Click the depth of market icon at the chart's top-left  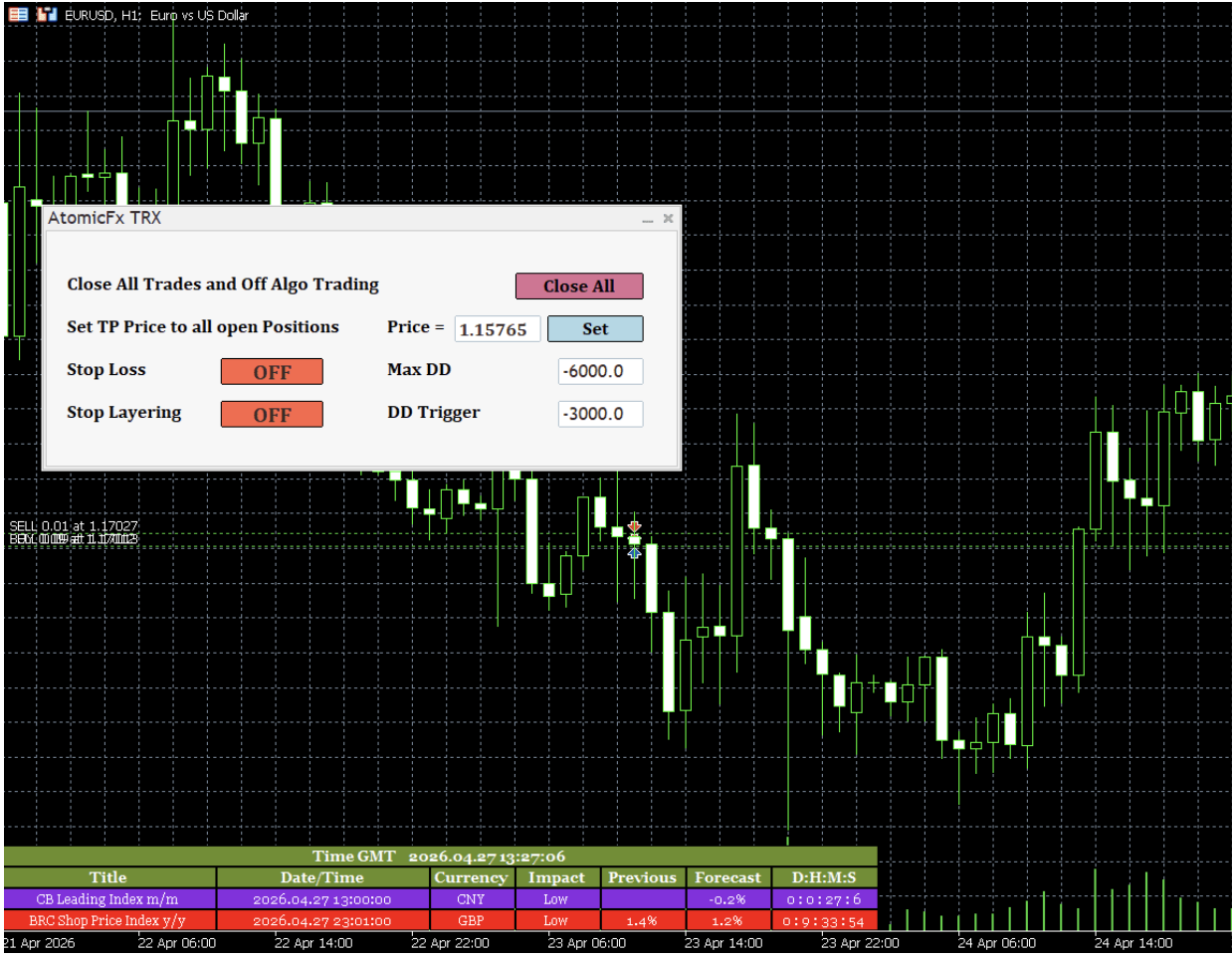click(18, 14)
